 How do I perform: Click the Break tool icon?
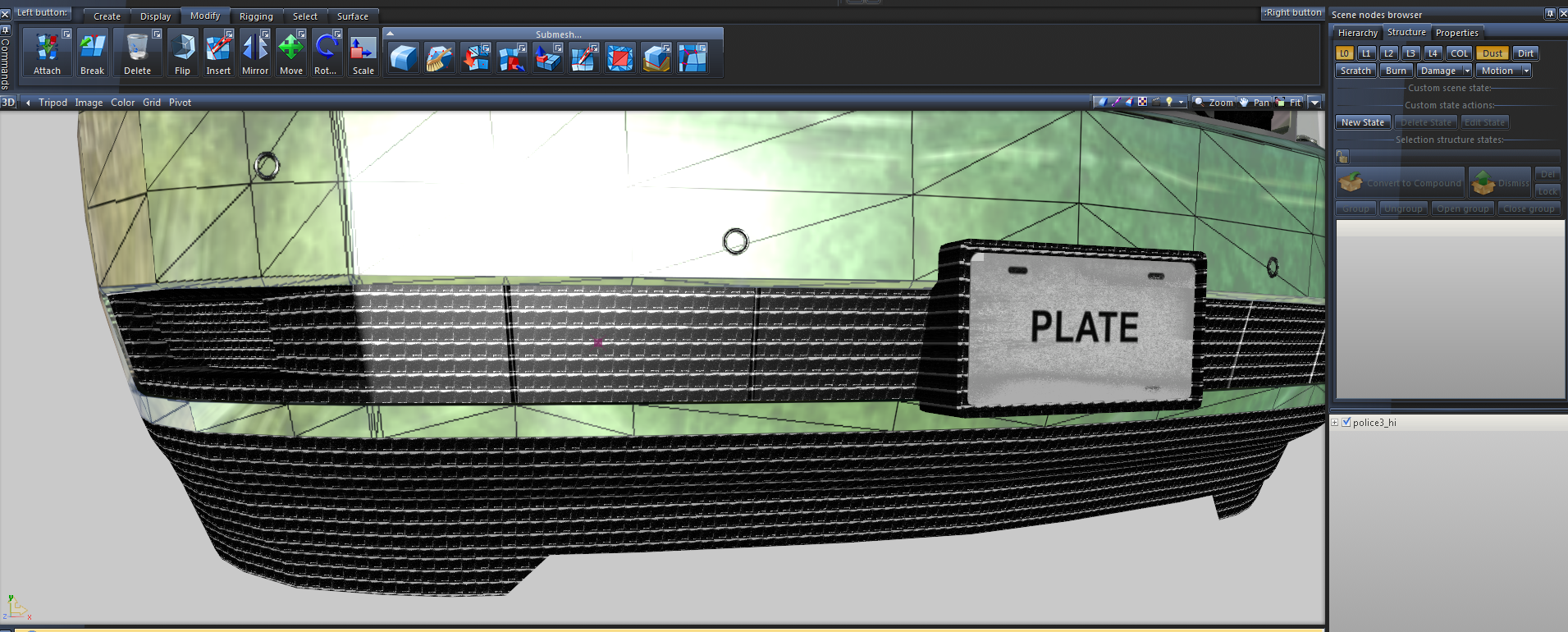coord(92,53)
